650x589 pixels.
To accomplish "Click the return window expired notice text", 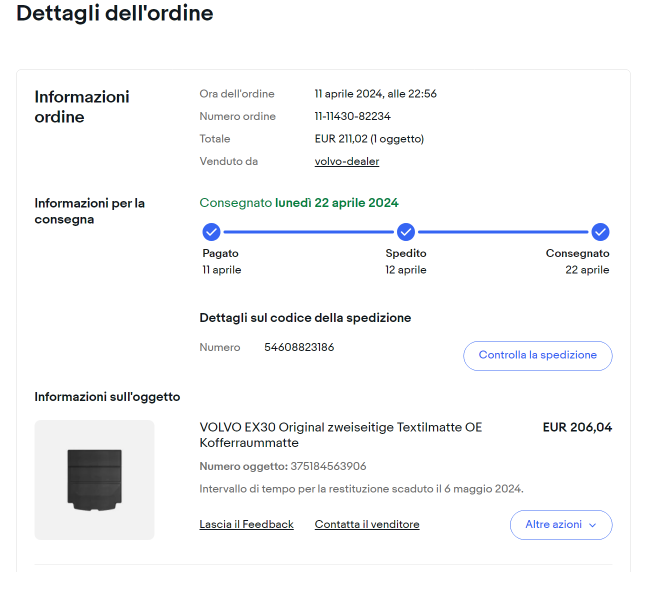I will click(x=361, y=489).
